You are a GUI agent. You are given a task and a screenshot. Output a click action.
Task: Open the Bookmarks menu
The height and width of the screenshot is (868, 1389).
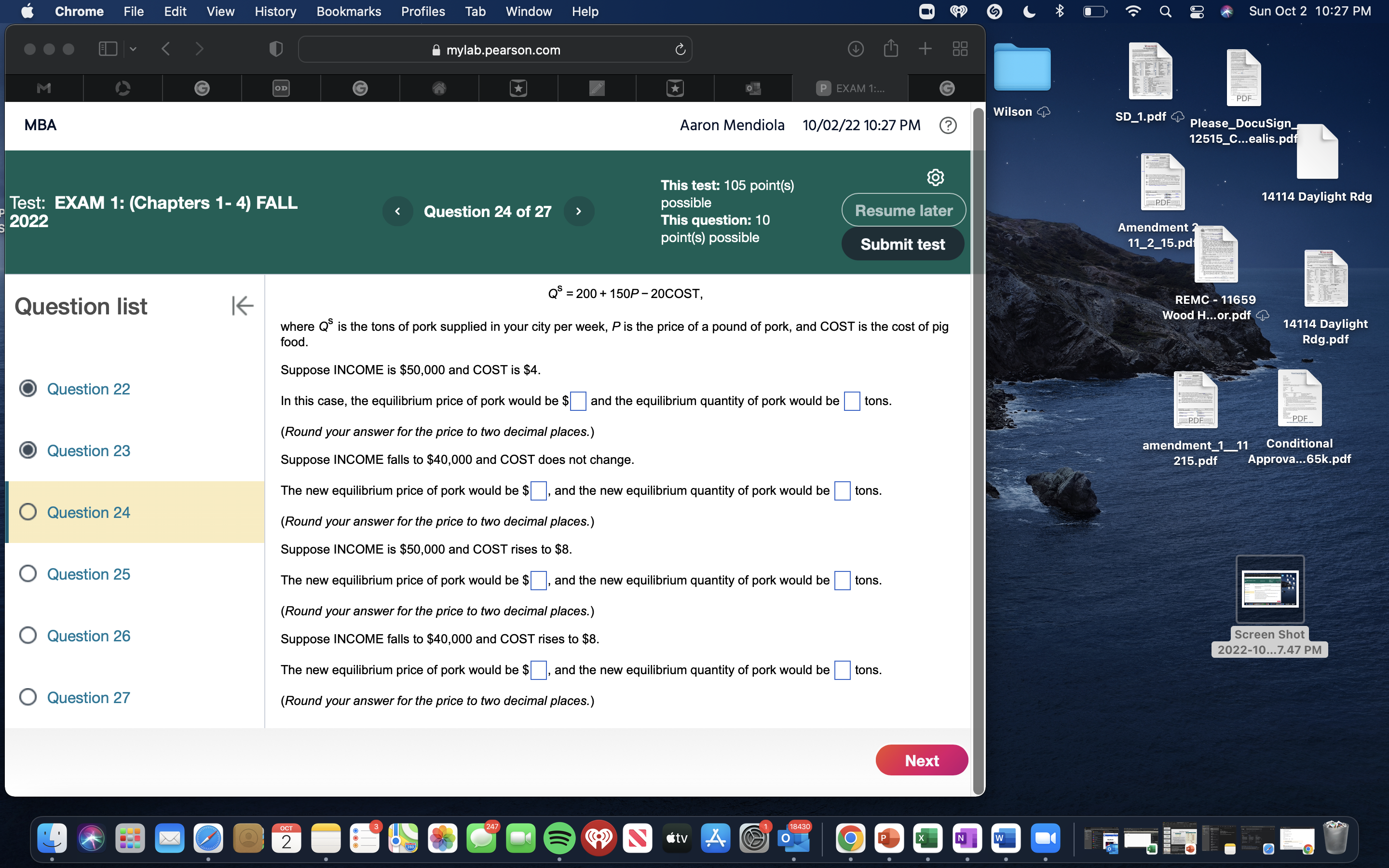tap(348, 12)
